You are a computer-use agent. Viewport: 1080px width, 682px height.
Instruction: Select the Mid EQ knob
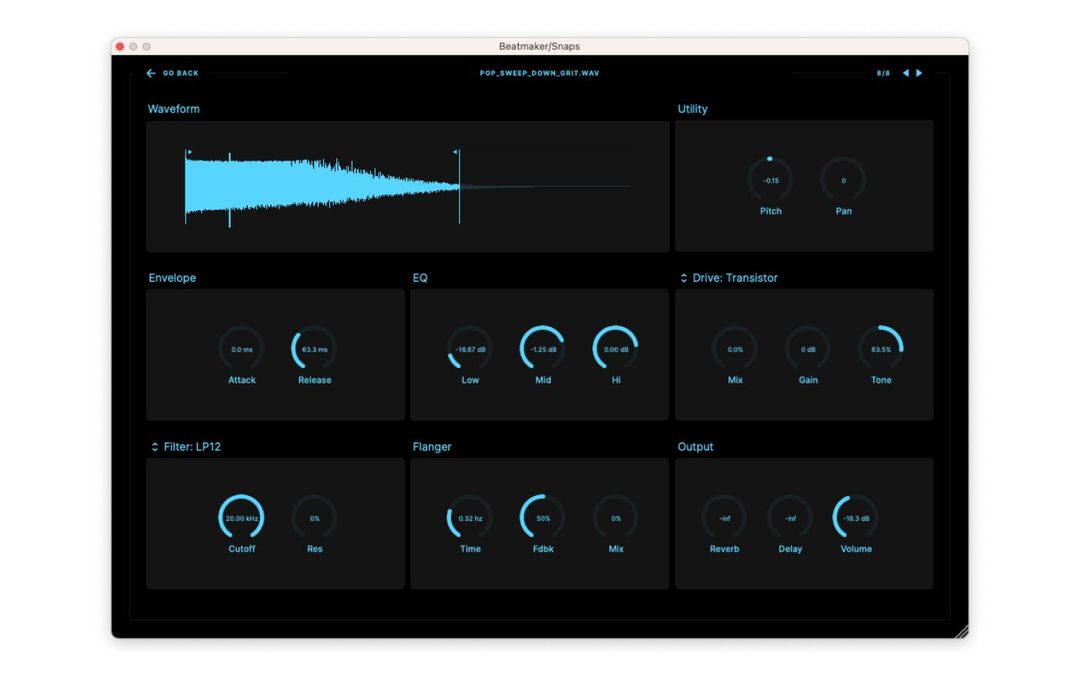click(x=541, y=351)
